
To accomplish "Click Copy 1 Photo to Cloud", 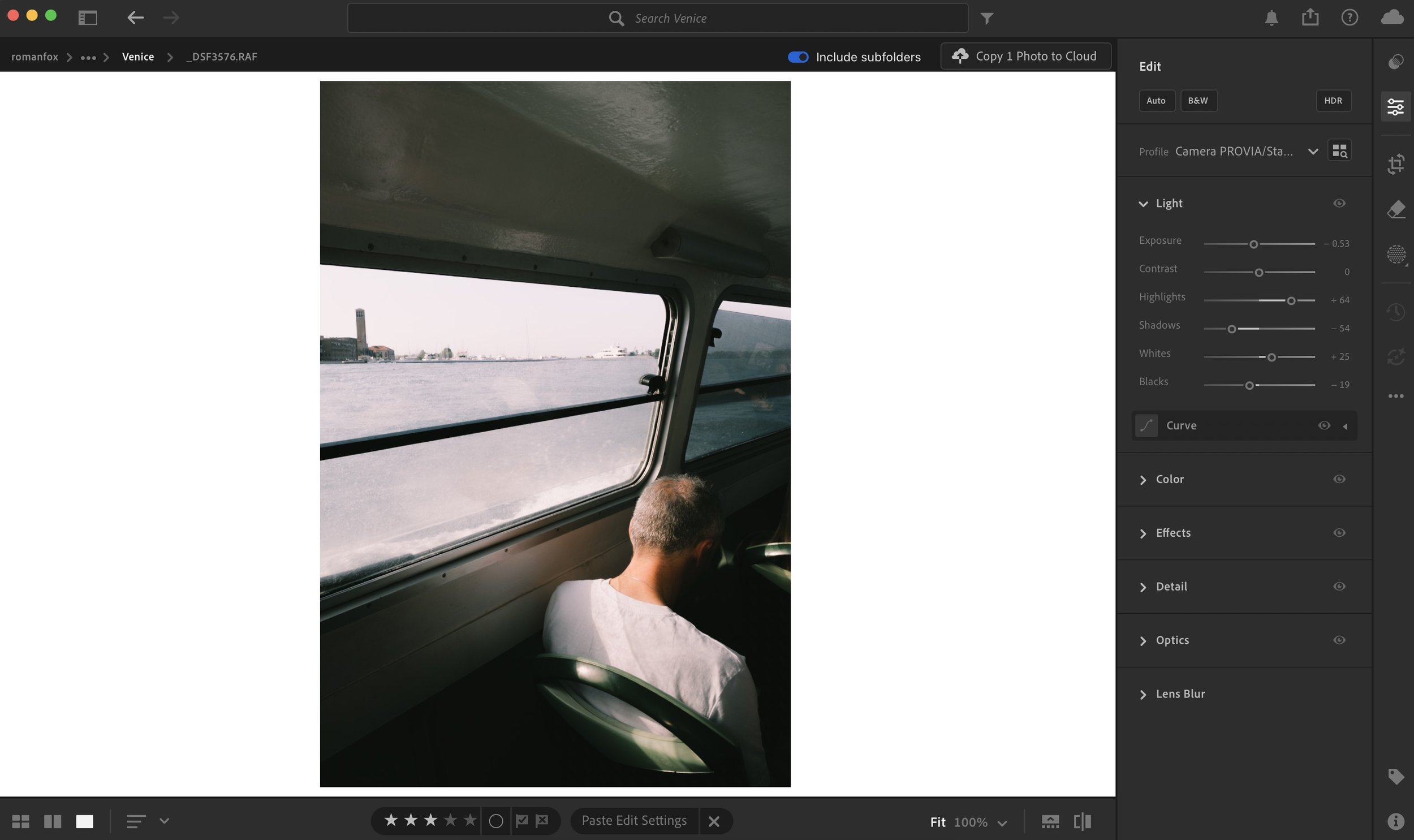I will tap(1025, 56).
